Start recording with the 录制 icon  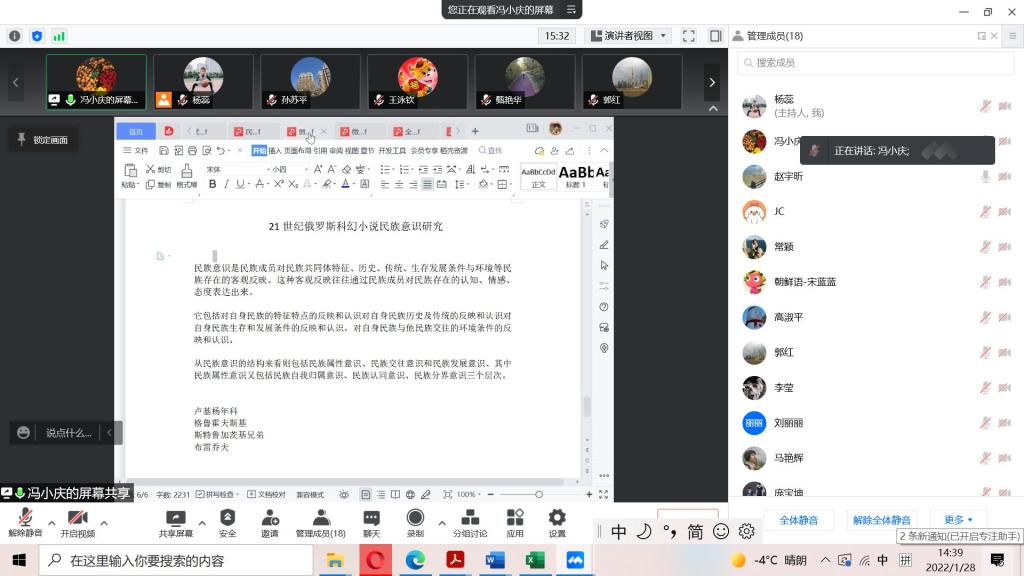[415, 518]
